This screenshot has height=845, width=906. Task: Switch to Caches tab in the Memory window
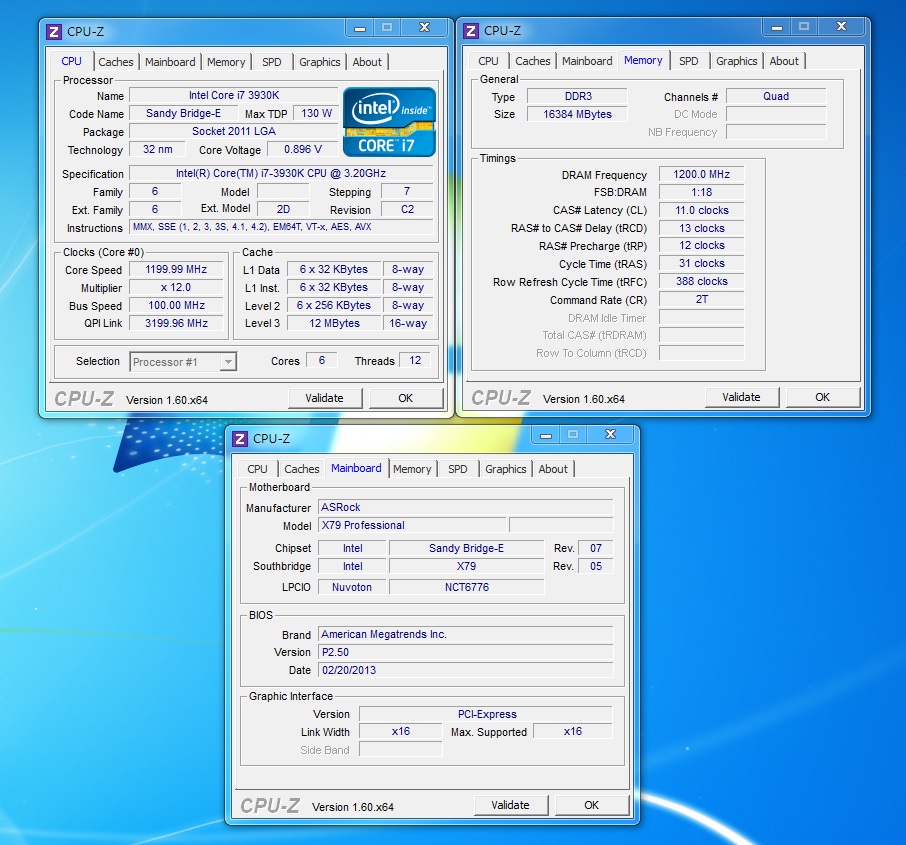click(x=533, y=61)
